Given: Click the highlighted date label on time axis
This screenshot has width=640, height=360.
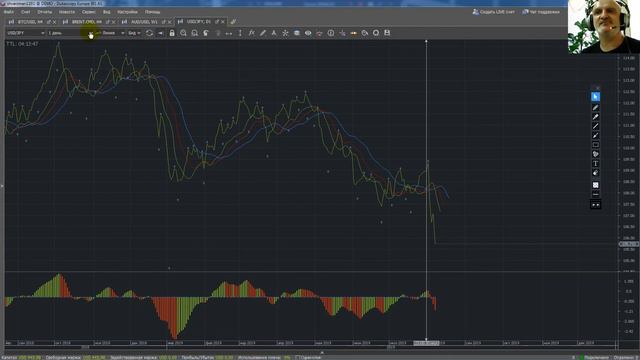Looking at the screenshot, I should (x=426, y=343).
